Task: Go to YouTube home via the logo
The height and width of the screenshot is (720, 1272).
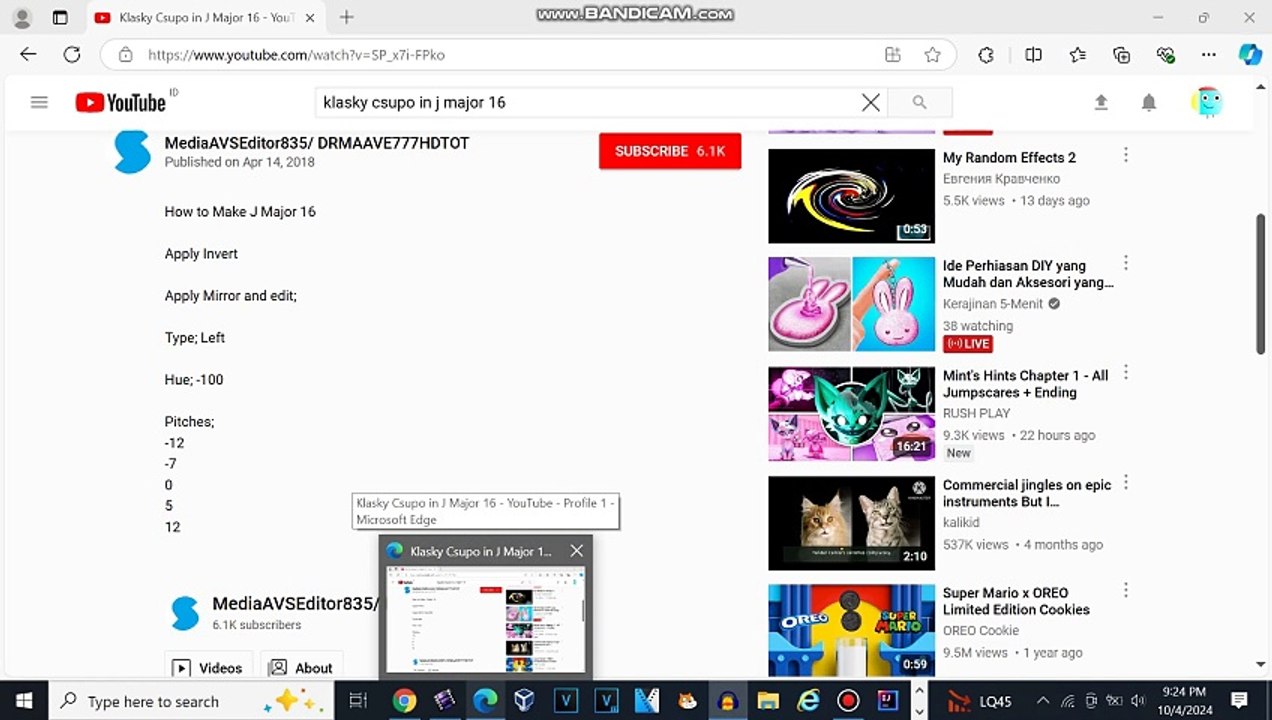Action: coord(121,102)
